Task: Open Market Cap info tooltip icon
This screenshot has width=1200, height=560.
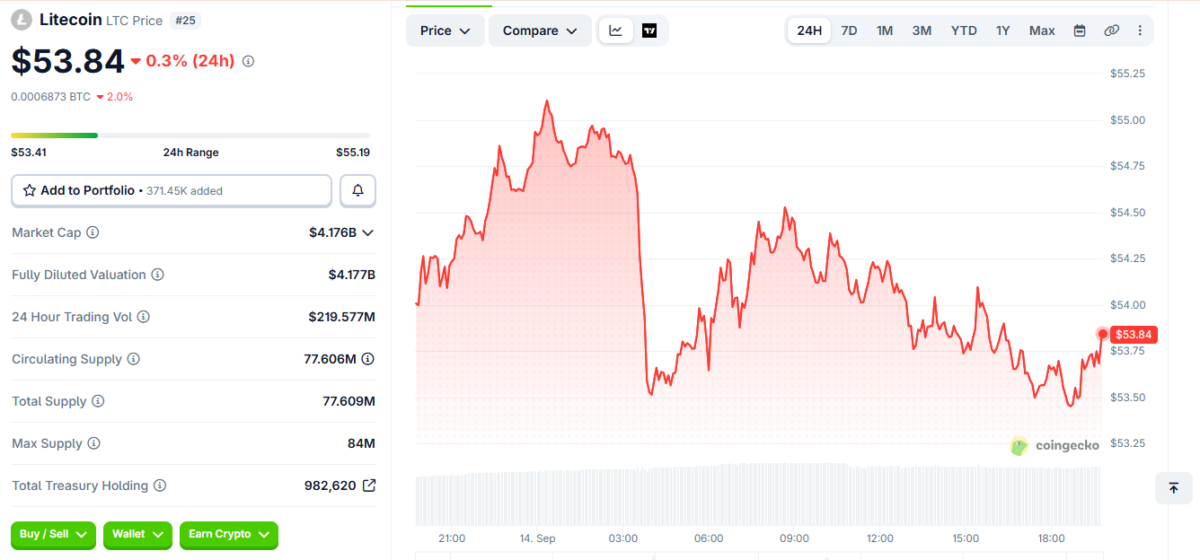Action: 93,232
